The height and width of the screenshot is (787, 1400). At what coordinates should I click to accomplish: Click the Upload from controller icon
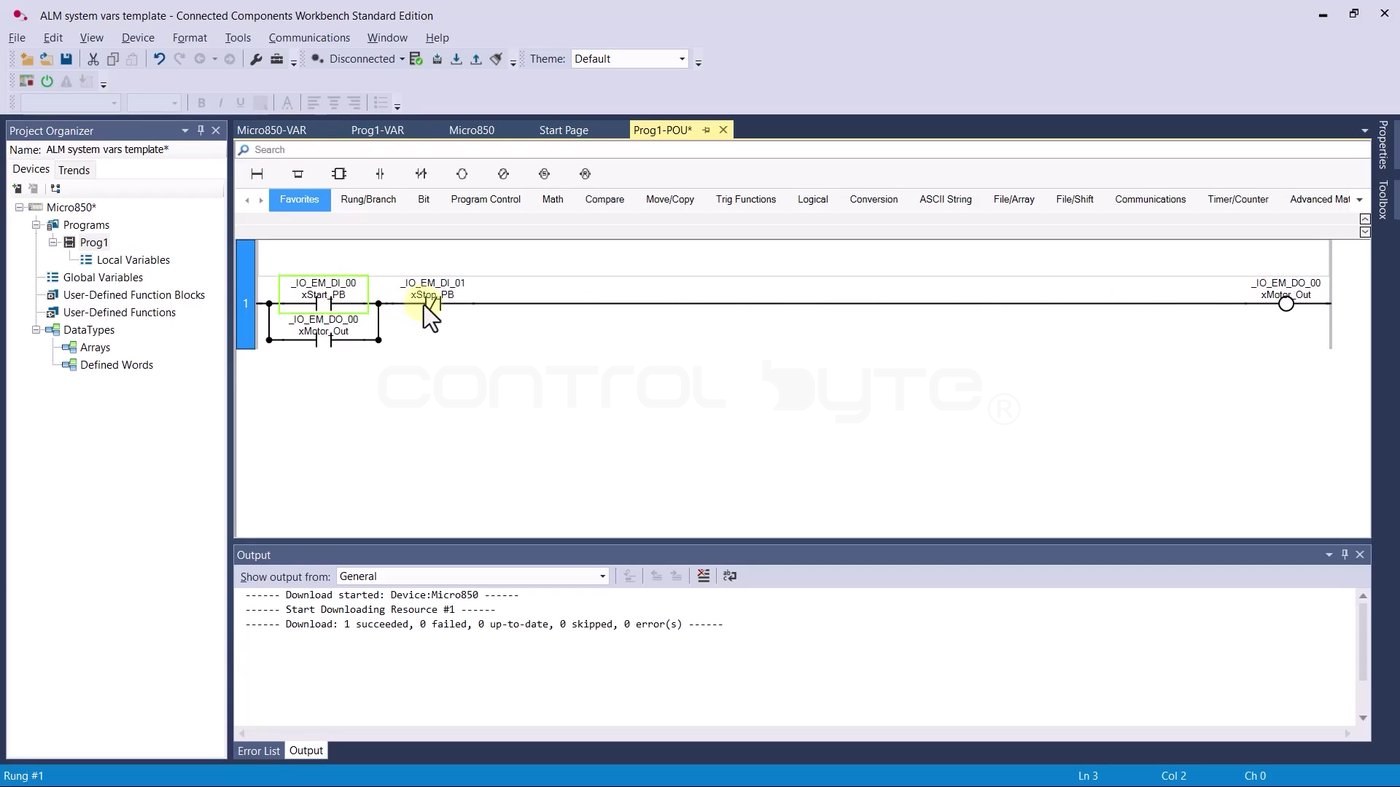coord(476,59)
